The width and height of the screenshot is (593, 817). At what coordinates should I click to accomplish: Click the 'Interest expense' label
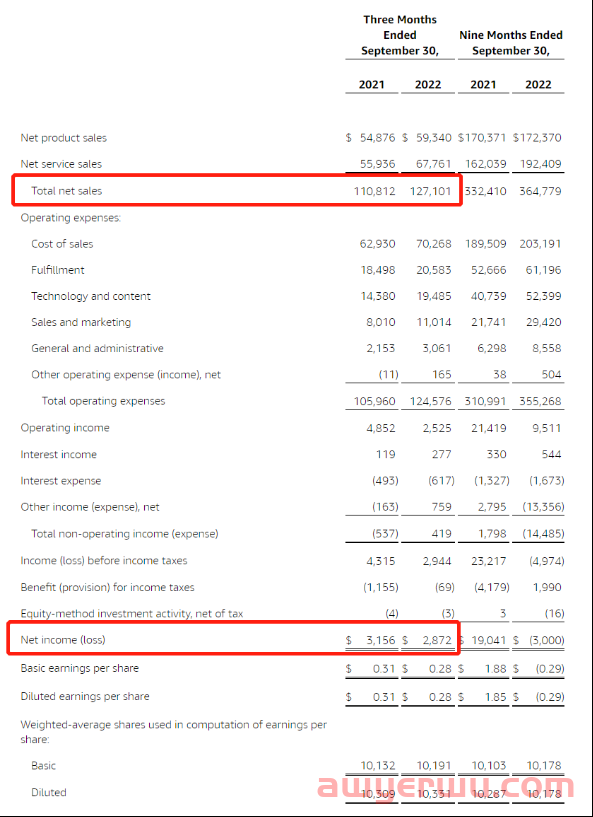click(x=60, y=481)
